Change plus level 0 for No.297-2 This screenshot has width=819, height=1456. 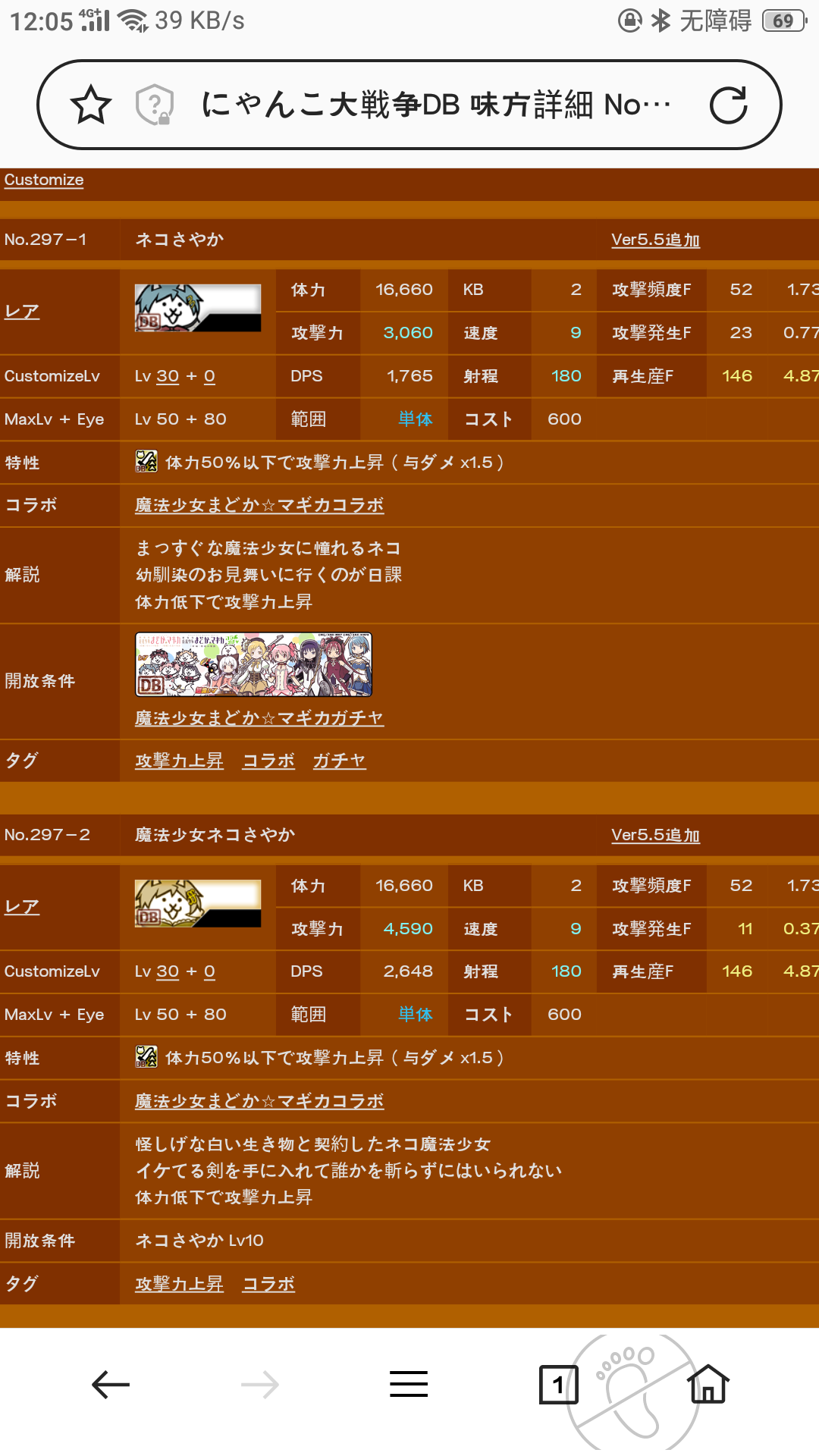pos(209,971)
